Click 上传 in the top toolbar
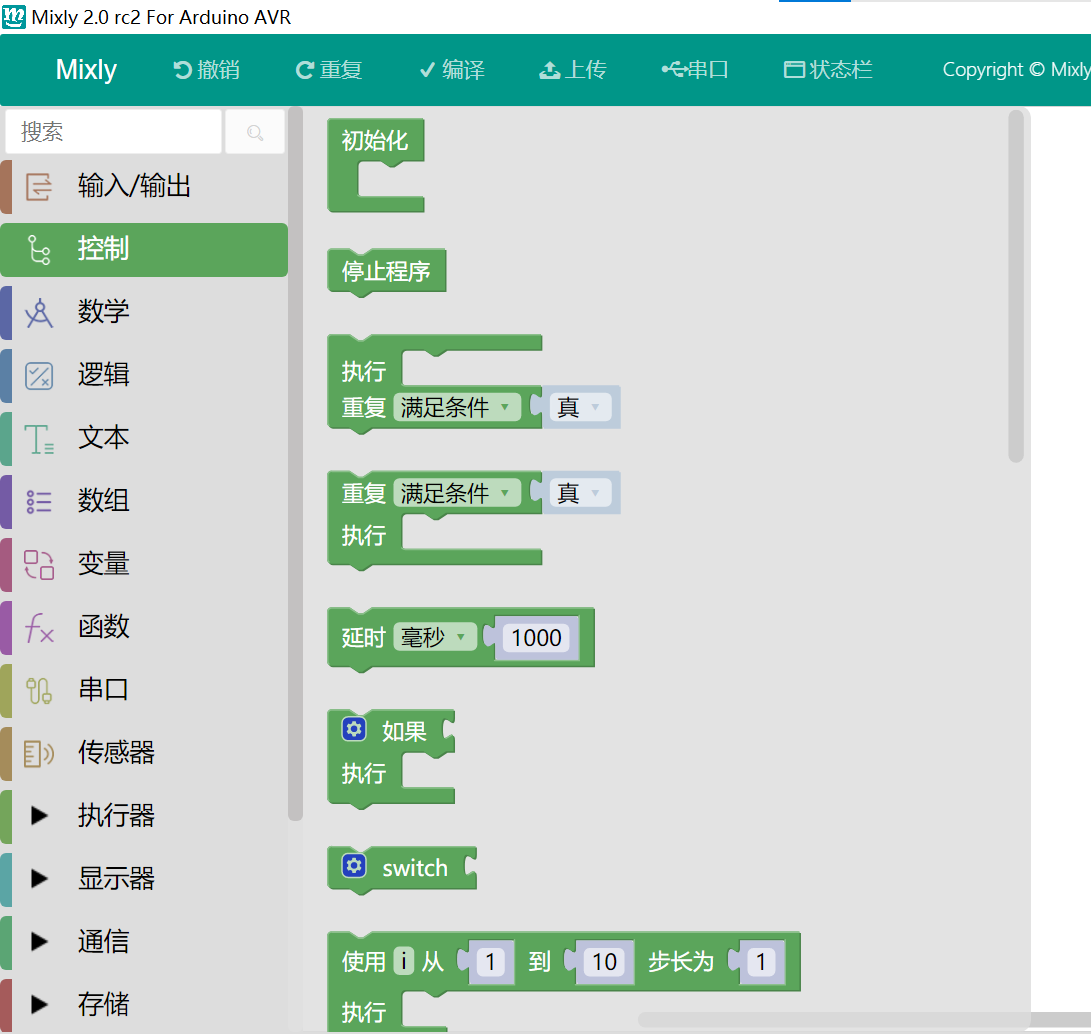 (x=573, y=70)
